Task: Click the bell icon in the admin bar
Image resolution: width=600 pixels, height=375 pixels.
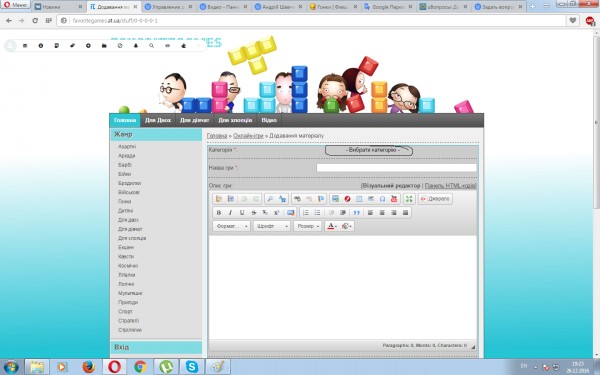Action: [135, 46]
